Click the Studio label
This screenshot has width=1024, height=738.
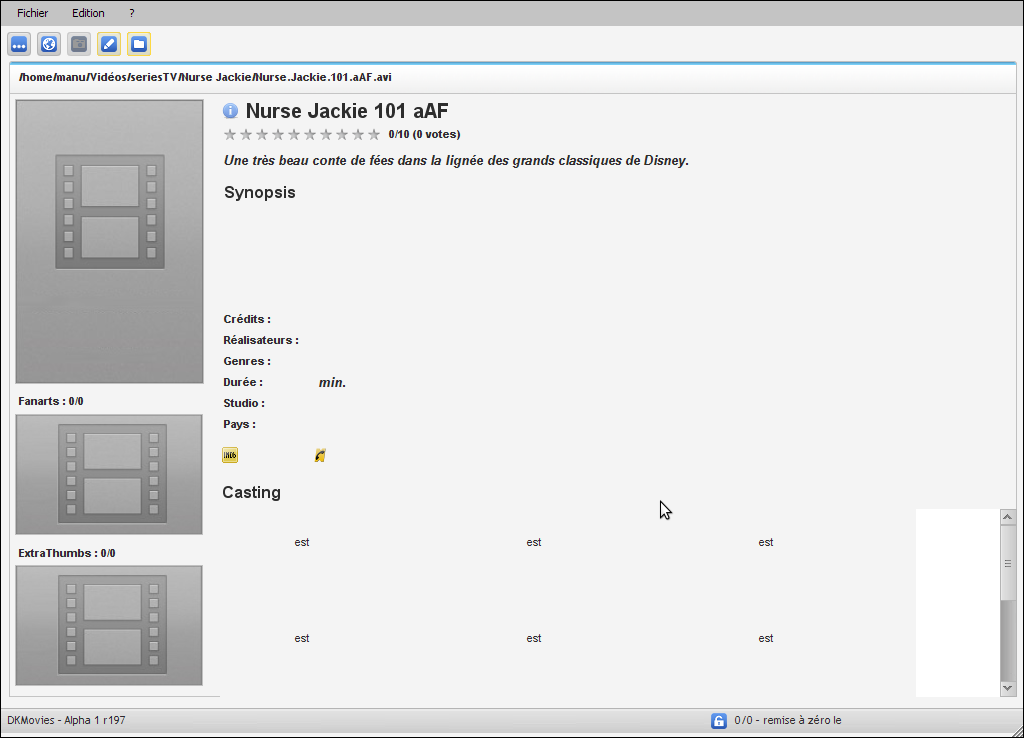(x=244, y=403)
